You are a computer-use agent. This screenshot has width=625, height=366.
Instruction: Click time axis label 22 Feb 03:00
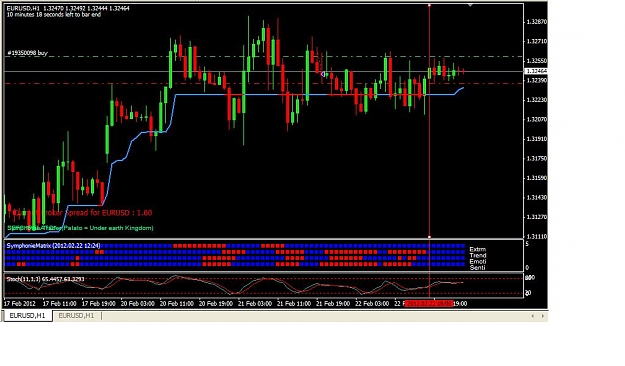pos(372,304)
